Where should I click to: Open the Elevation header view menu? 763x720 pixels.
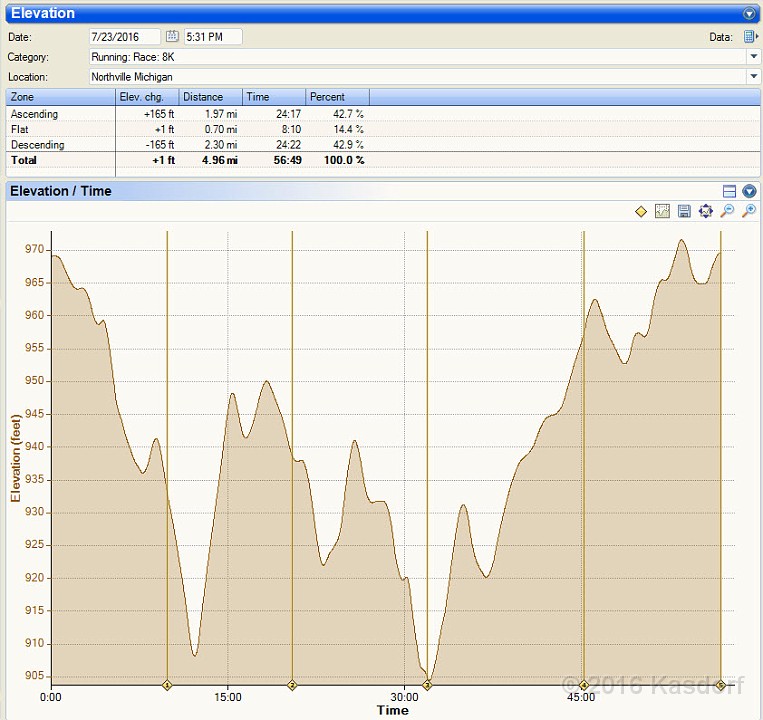(749, 14)
